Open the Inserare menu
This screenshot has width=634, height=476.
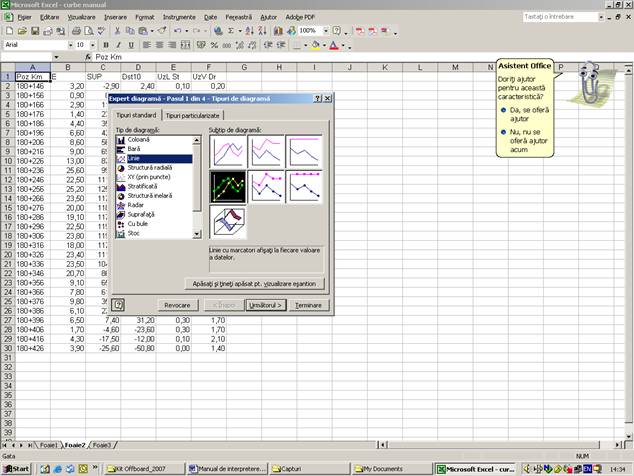[x=115, y=17]
